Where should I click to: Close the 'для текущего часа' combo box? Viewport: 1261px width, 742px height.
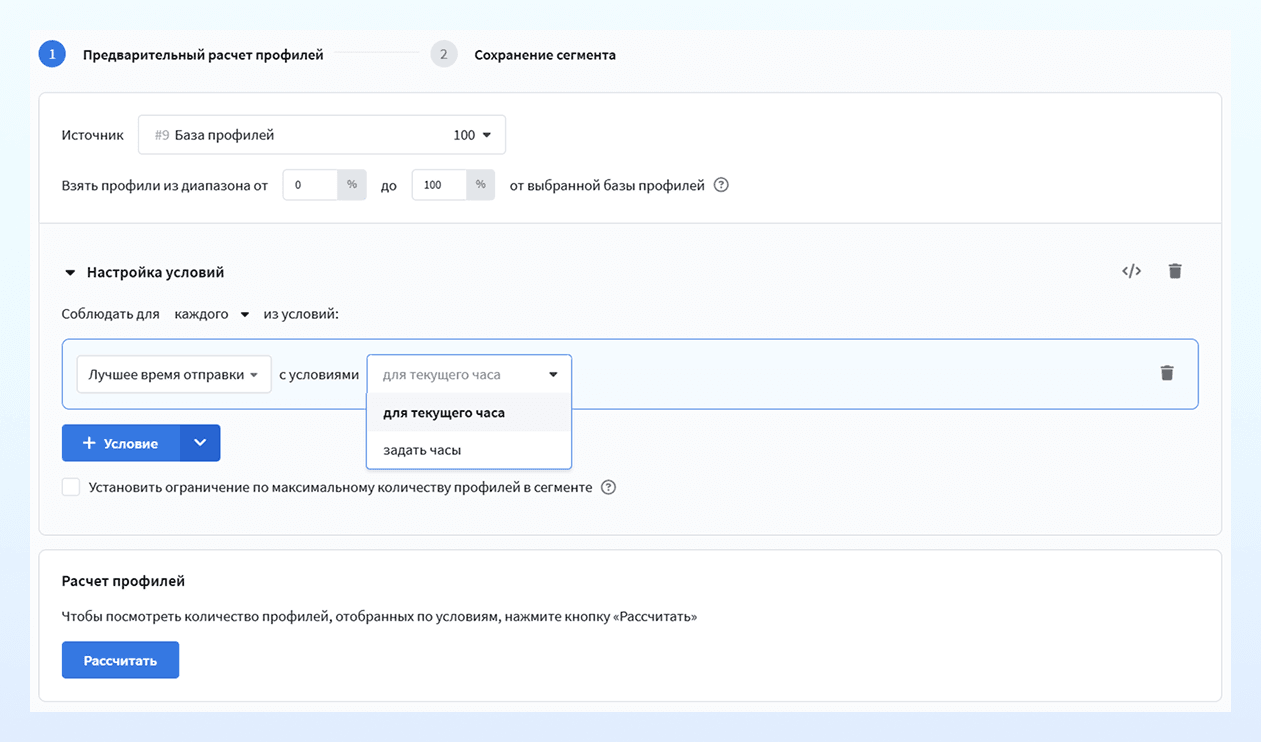pyautogui.click(x=469, y=374)
